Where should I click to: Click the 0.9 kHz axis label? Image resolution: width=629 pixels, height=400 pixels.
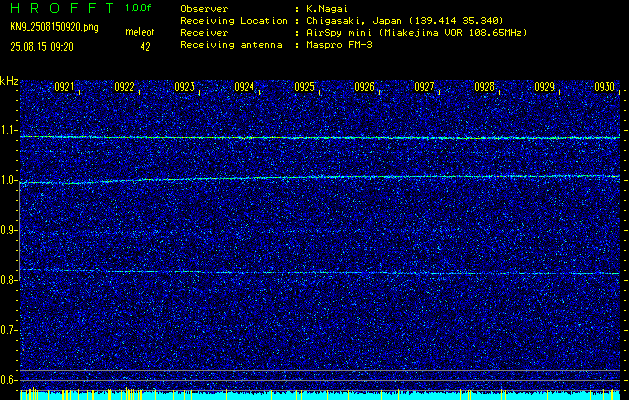tap(8, 230)
